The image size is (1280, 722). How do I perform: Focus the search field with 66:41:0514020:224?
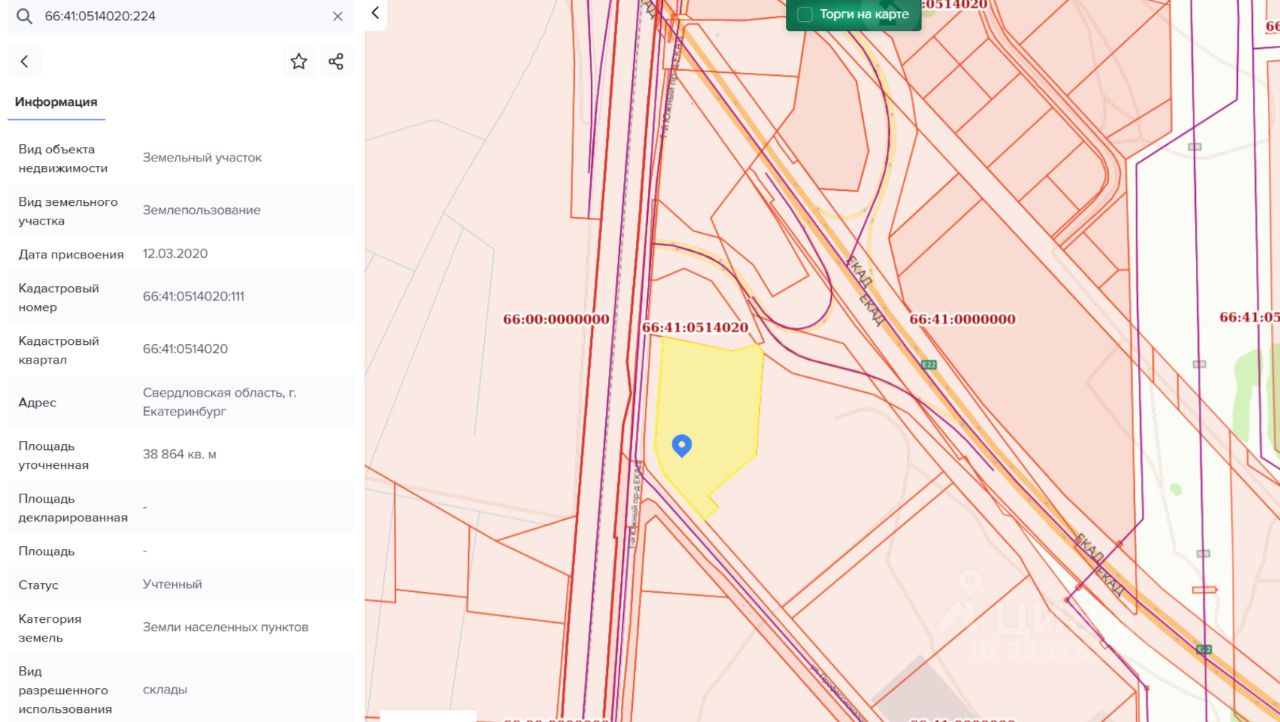point(180,17)
